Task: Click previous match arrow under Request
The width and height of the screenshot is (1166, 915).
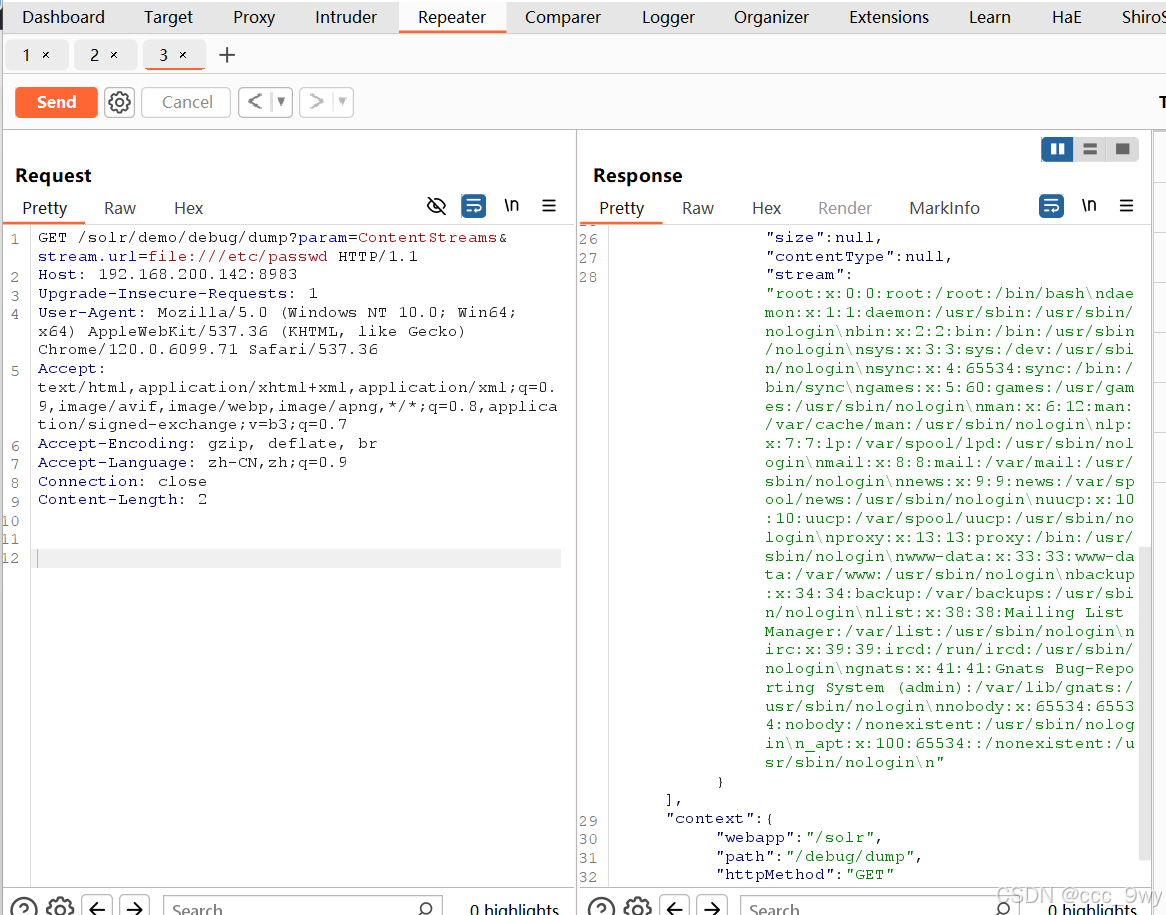Action: click(97, 908)
